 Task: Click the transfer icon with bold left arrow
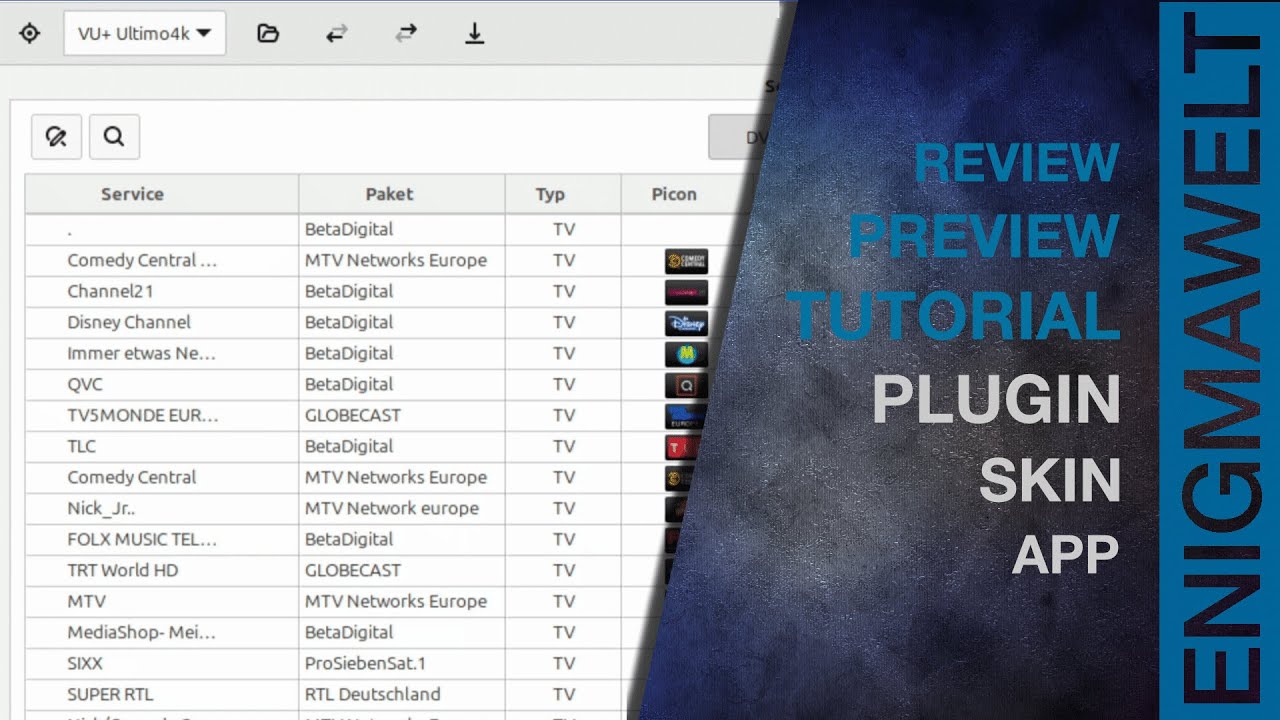pyautogui.click(x=337, y=34)
